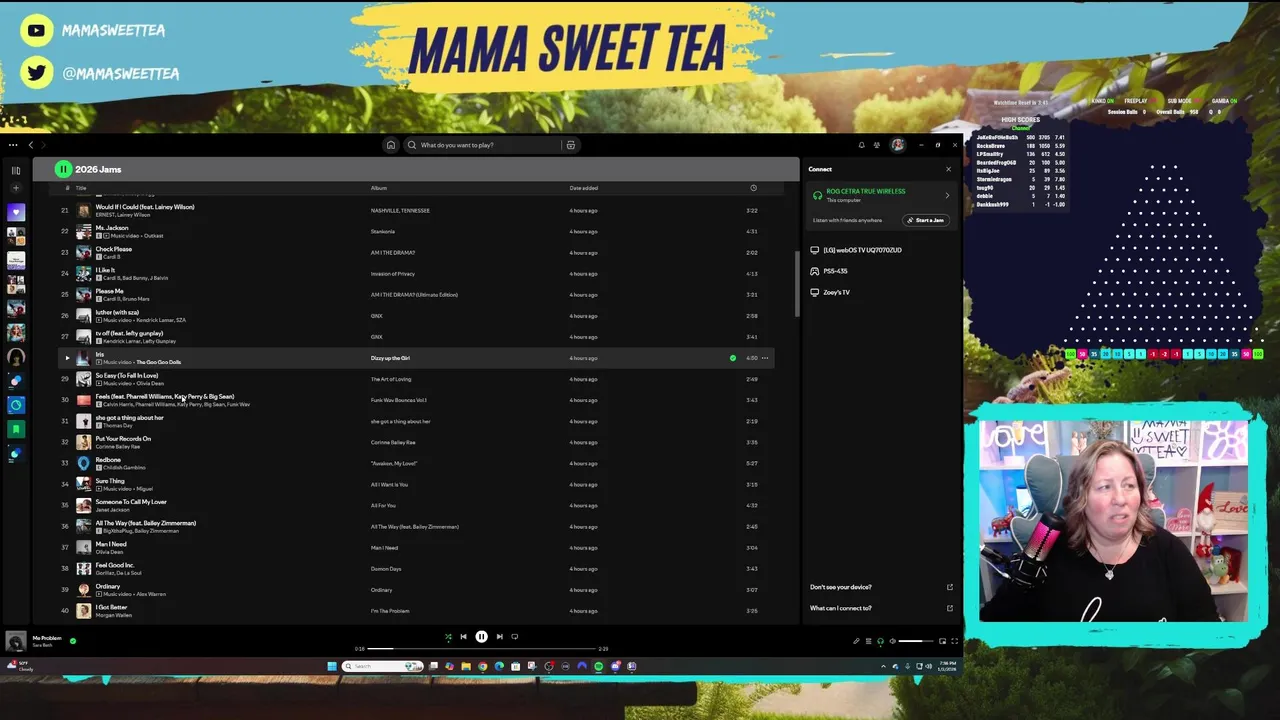Sort tracks by the Title column header
The height and width of the screenshot is (720, 1280).
[x=81, y=188]
